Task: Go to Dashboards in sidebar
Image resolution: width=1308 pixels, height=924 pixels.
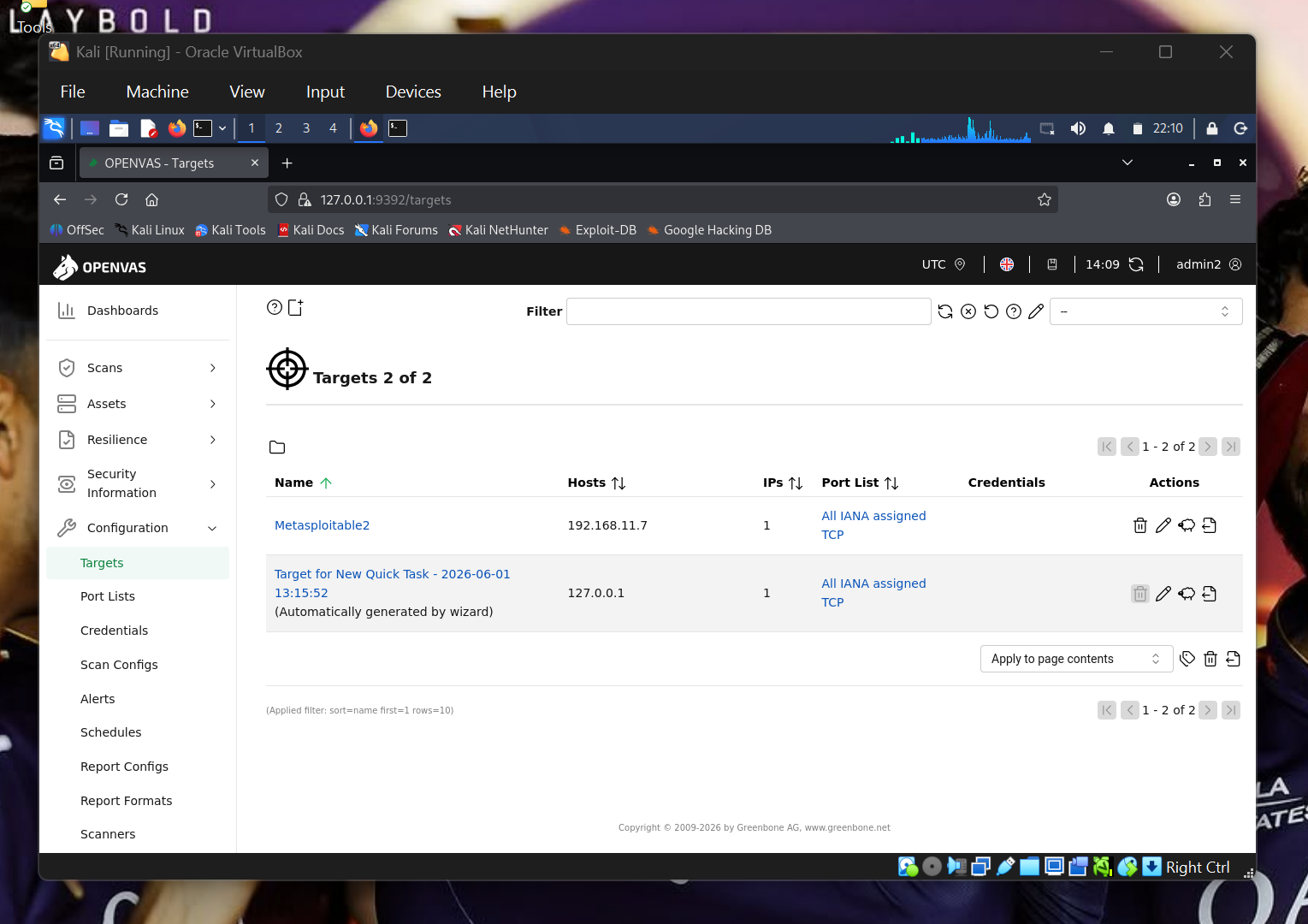Action: 138,311
